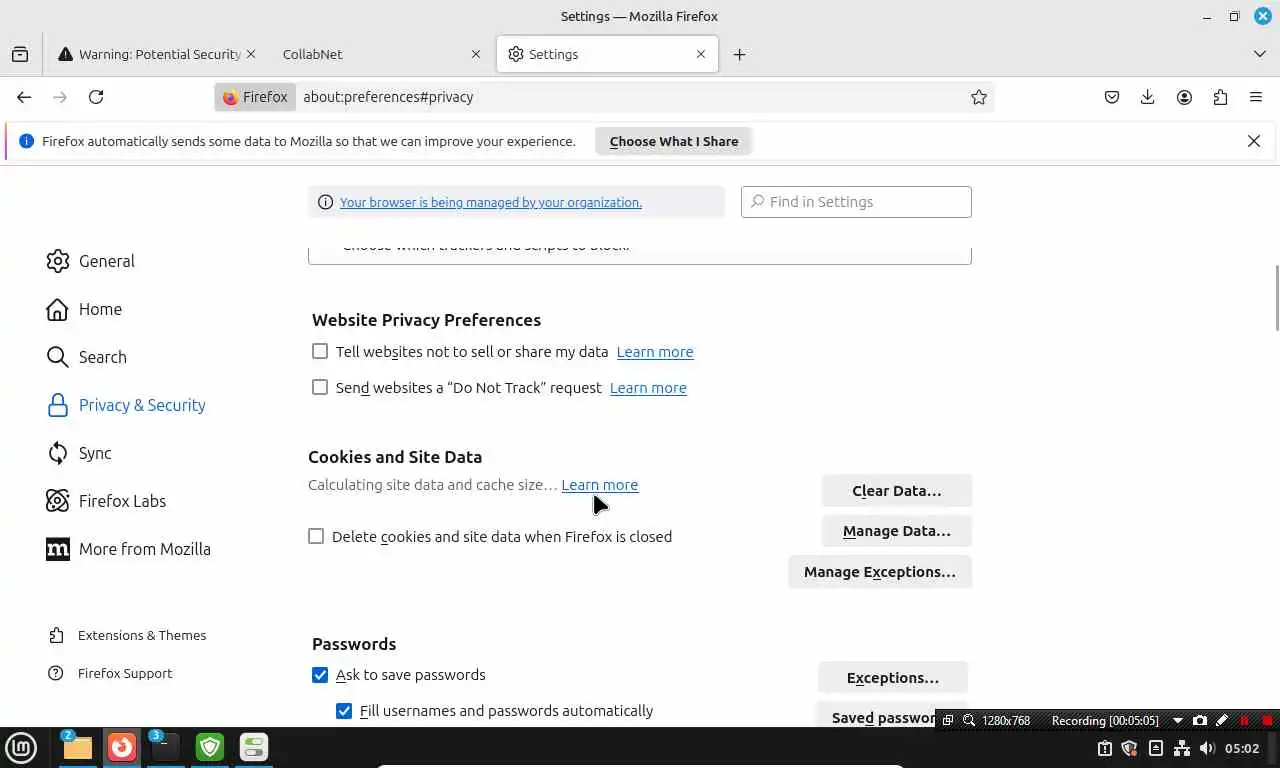Bookmark this page with star icon
Screen dimensions: 1280x768
click(x=979, y=97)
